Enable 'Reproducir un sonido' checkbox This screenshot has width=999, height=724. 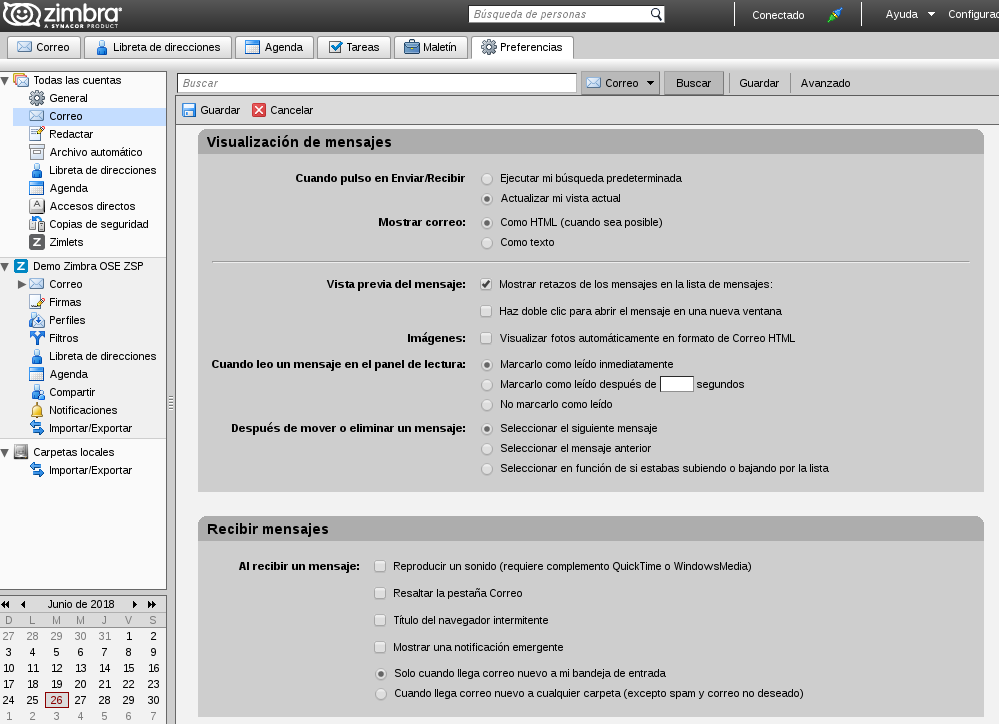(380, 566)
